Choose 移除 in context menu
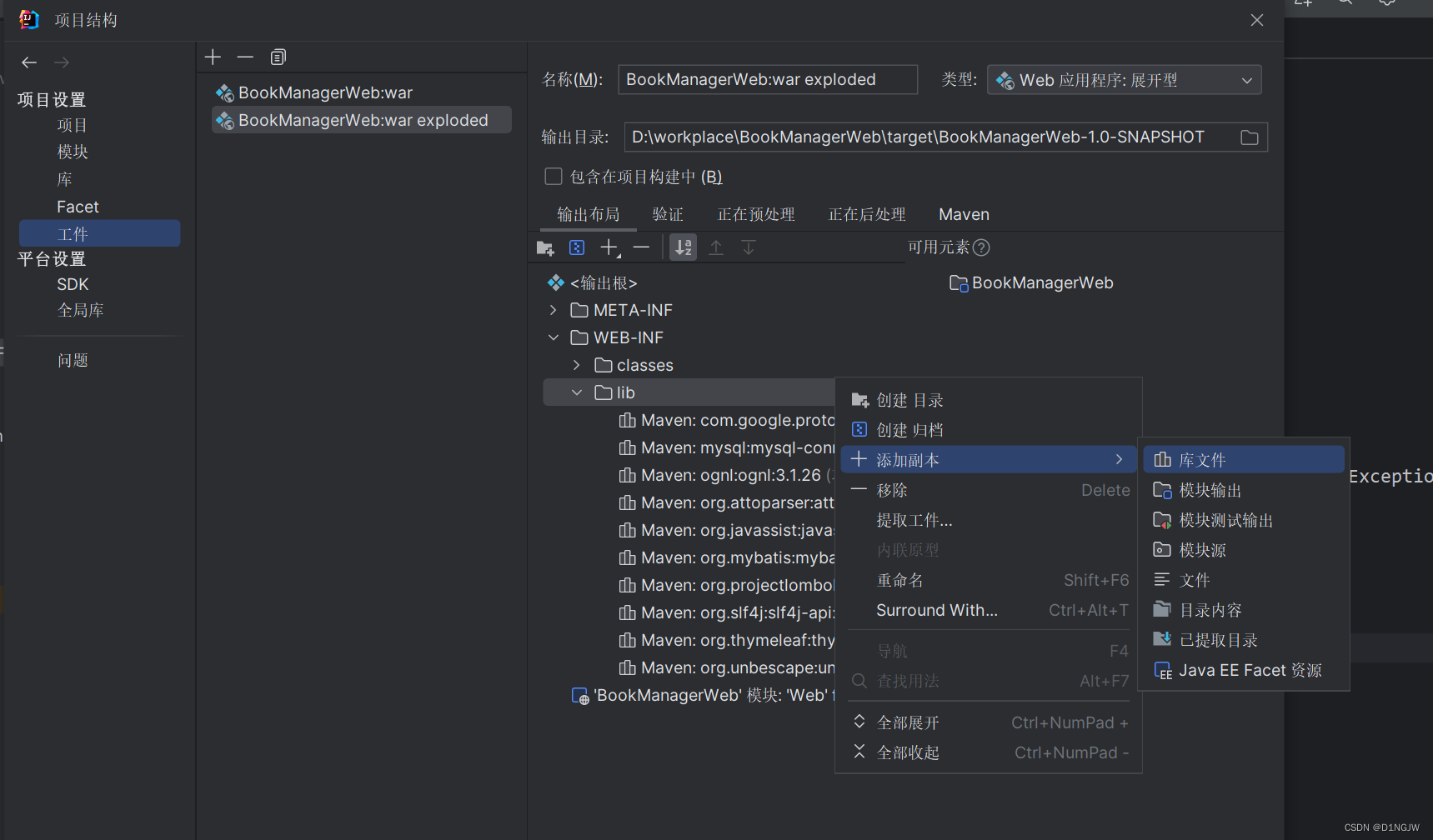This screenshot has height=840, width=1433. click(x=989, y=491)
